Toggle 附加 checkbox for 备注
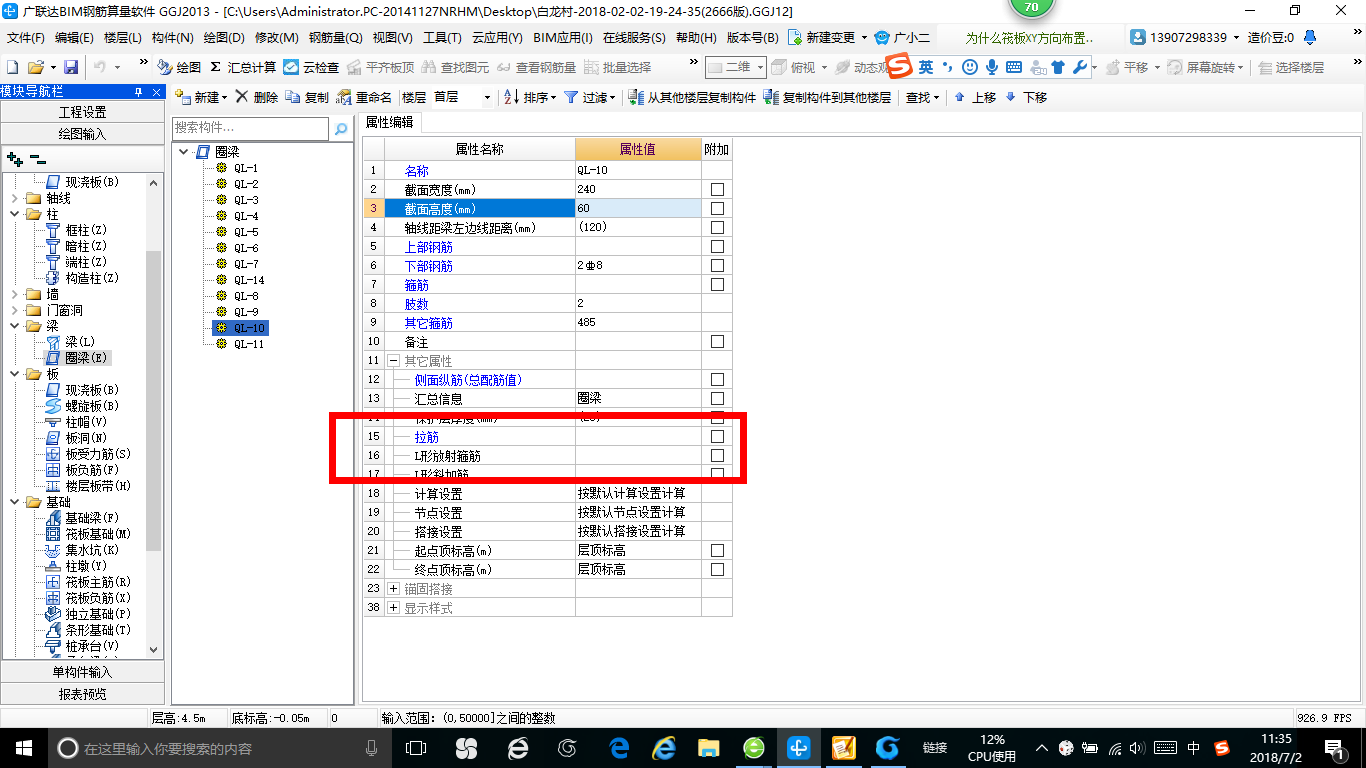1366x768 pixels. [717, 342]
